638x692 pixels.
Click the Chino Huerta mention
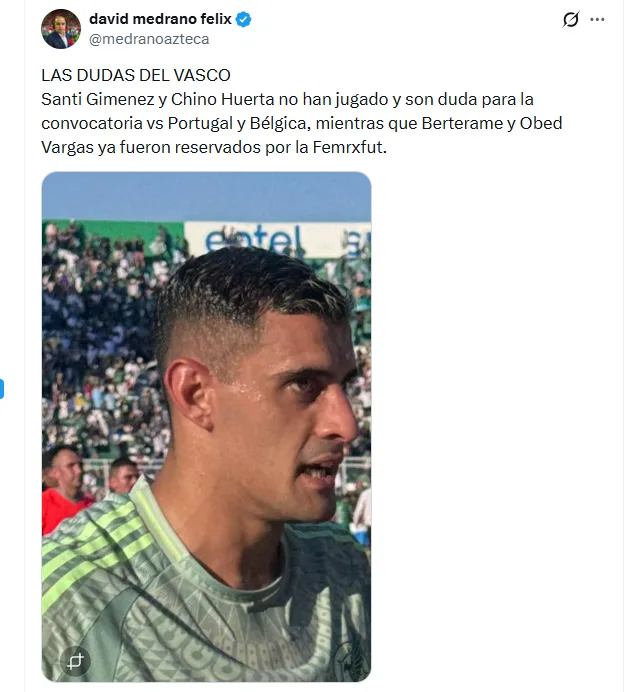point(223,99)
